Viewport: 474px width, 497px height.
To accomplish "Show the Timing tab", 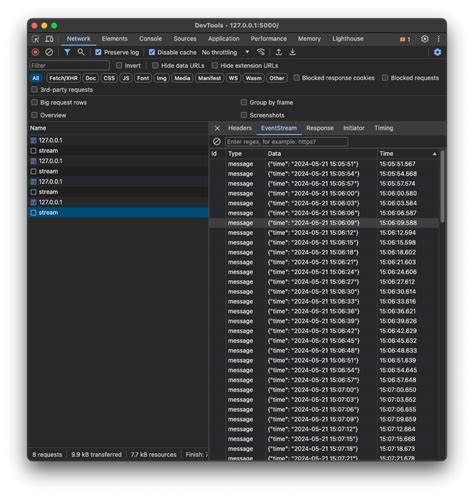I will [384, 128].
